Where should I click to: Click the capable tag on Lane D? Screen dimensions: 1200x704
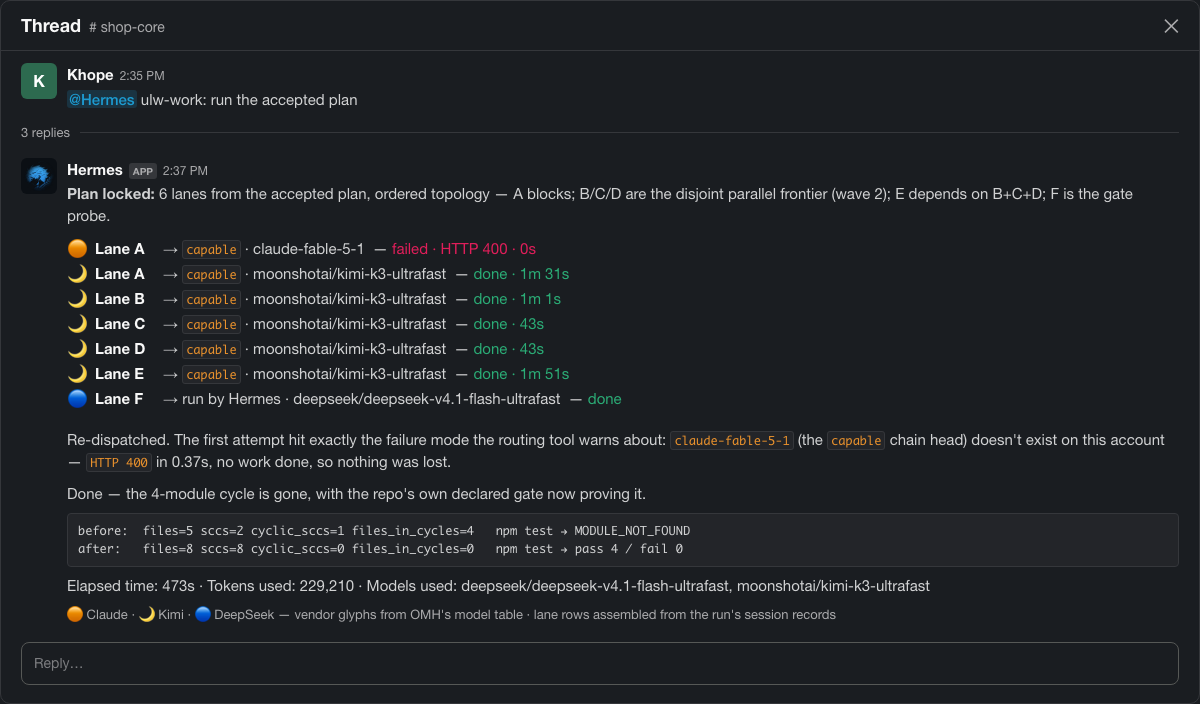[211, 349]
